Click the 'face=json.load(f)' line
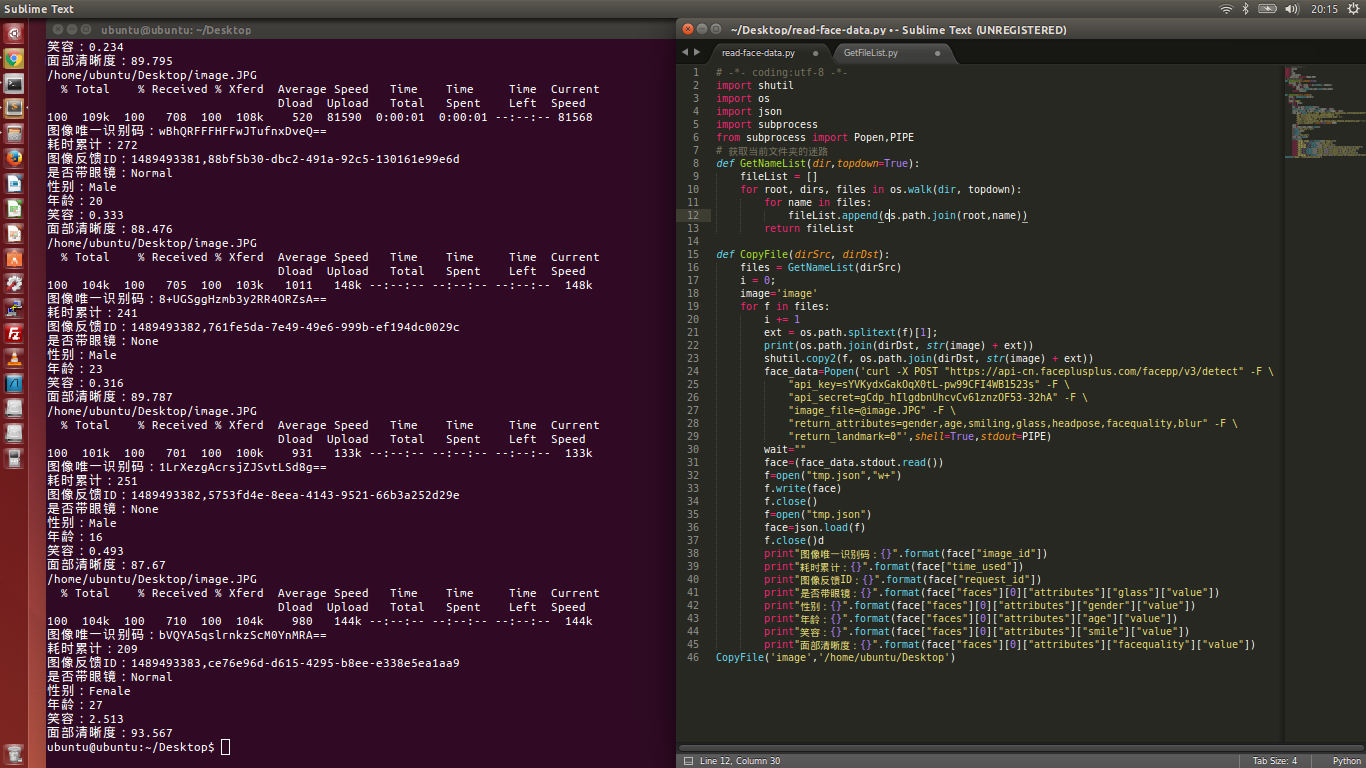 point(814,527)
